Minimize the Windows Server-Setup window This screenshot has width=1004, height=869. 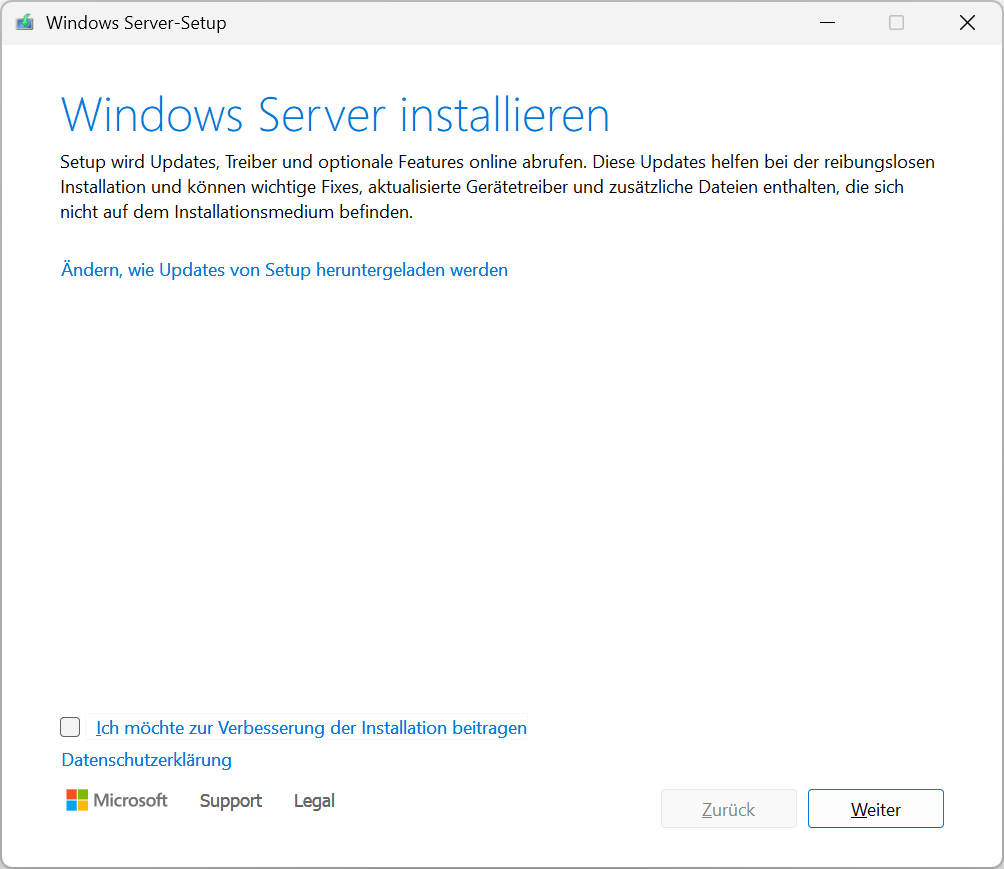(x=827, y=23)
